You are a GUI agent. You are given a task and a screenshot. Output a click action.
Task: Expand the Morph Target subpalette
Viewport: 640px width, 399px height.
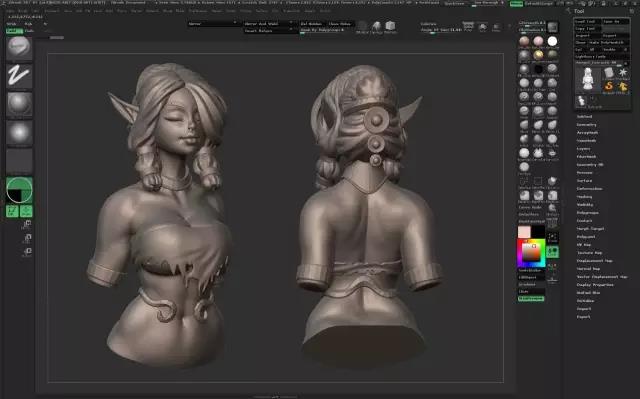(590, 229)
